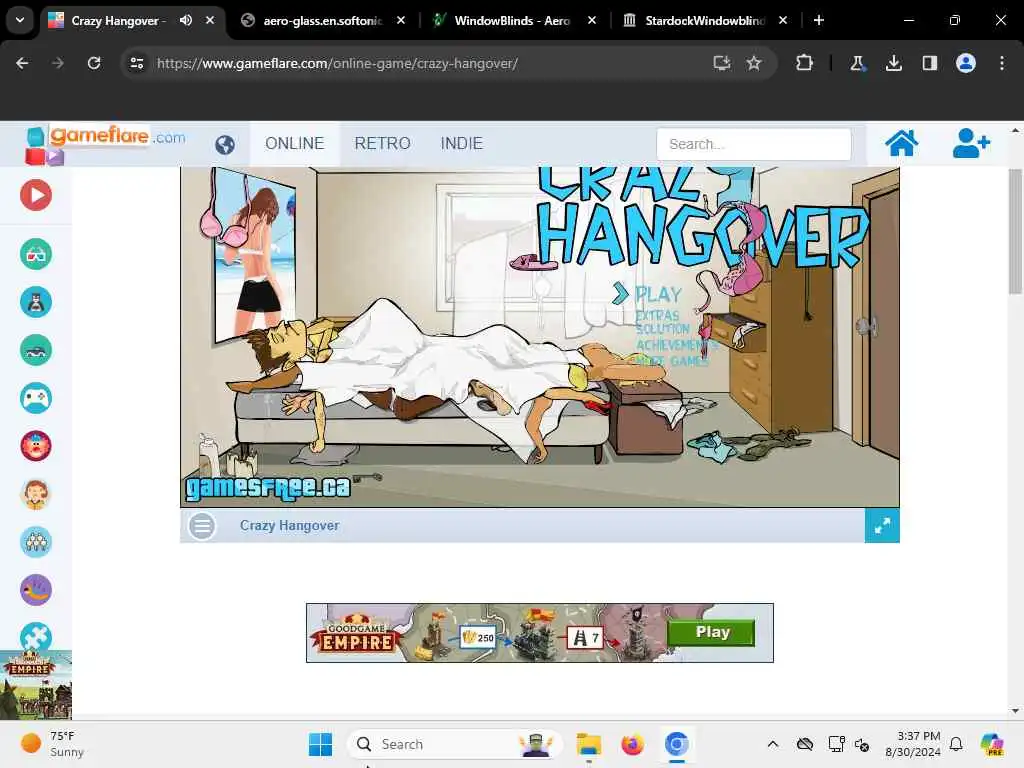Click the scrollbar down arrow
The width and height of the screenshot is (1024, 768).
click(x=1015, y=711)
